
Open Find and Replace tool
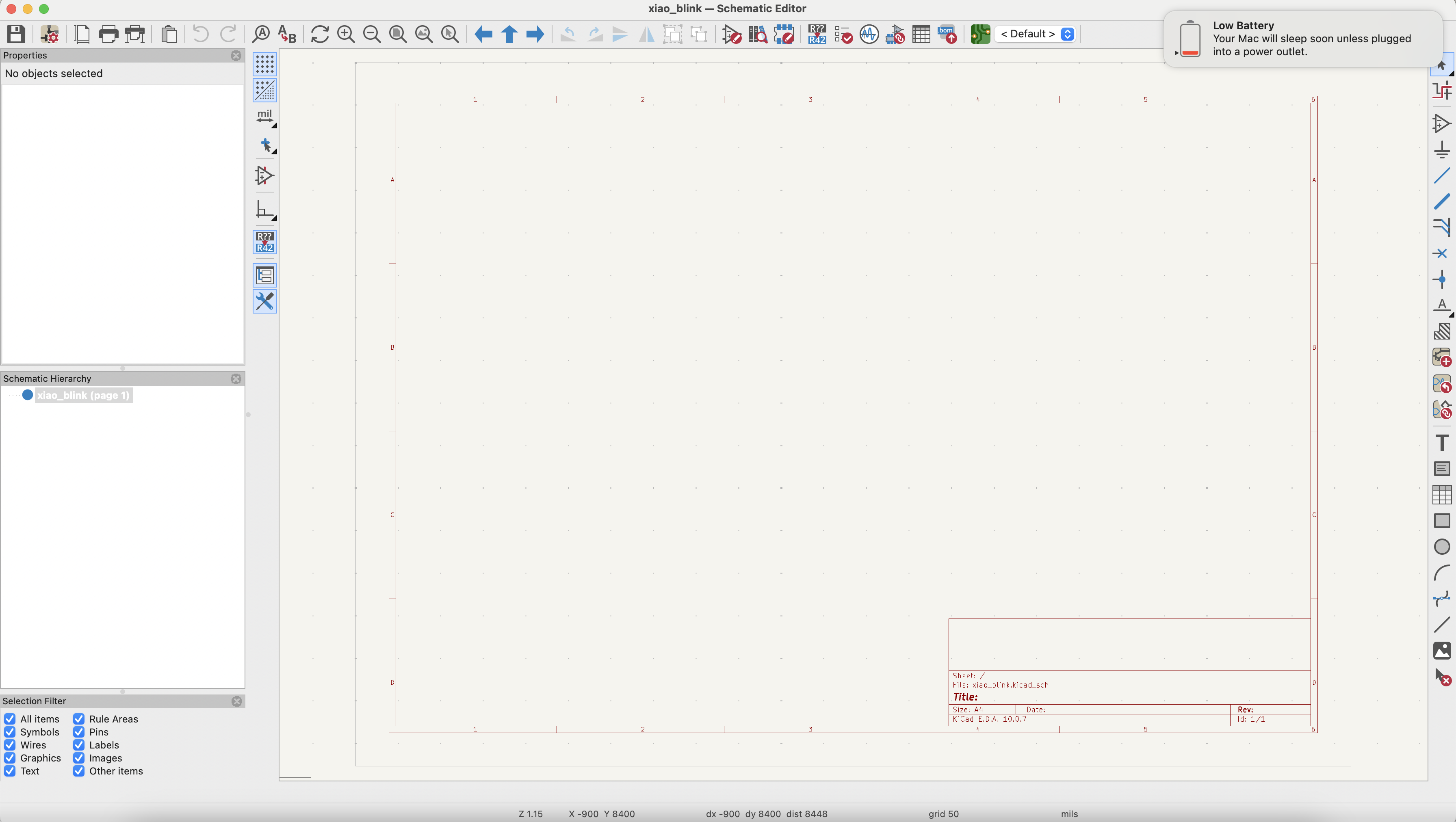[287, 34]
